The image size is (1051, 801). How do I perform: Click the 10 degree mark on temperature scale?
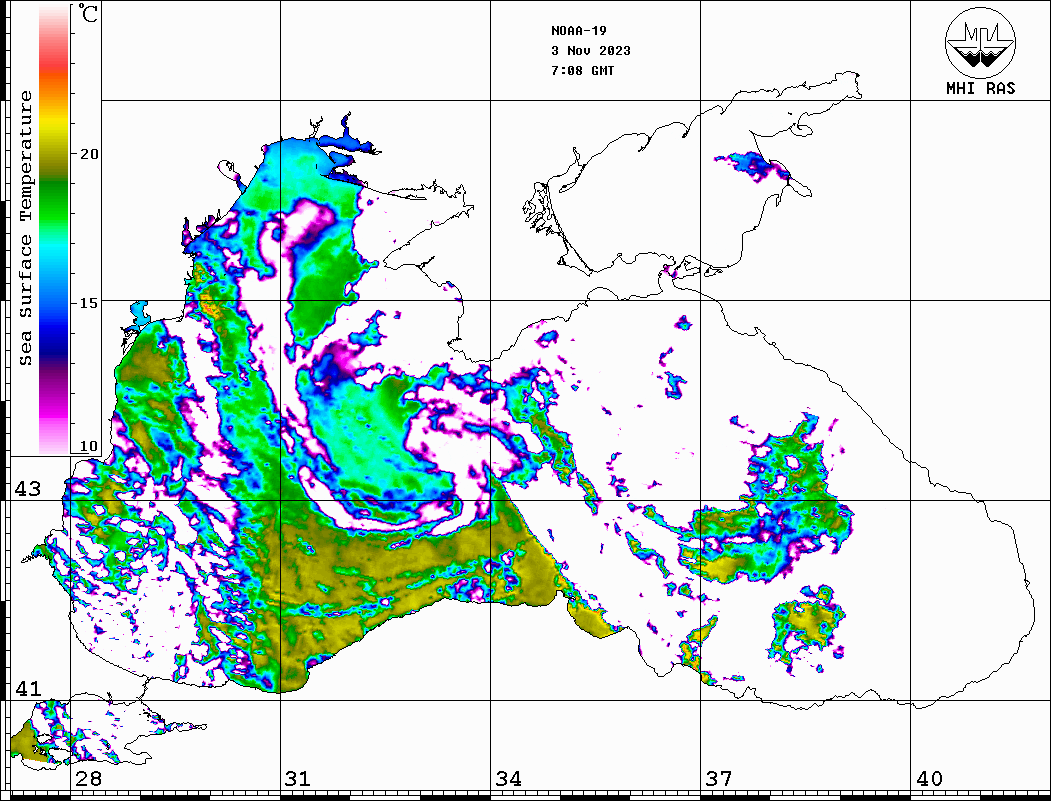(90, 446)
